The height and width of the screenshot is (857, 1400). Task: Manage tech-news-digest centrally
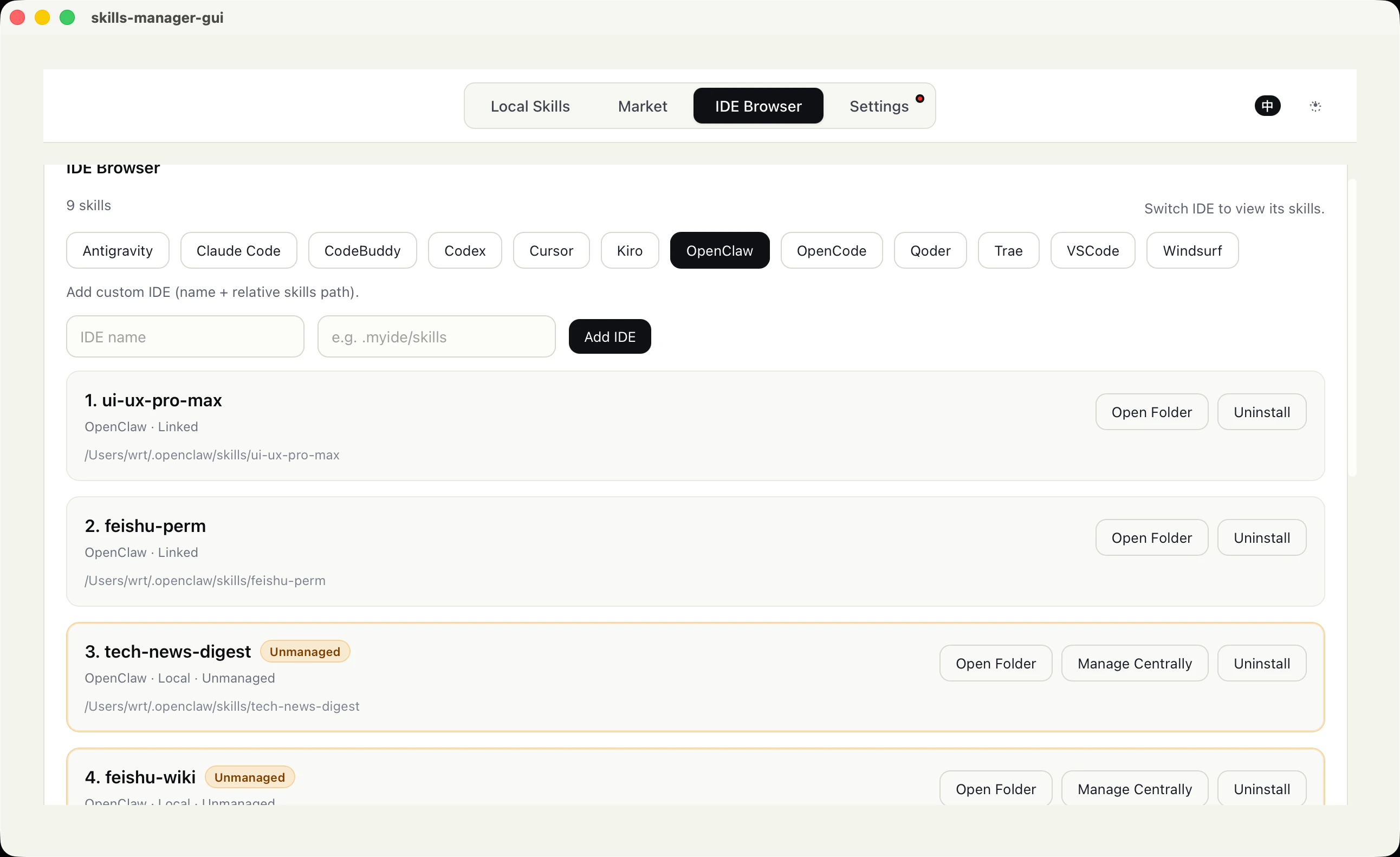1135,664
